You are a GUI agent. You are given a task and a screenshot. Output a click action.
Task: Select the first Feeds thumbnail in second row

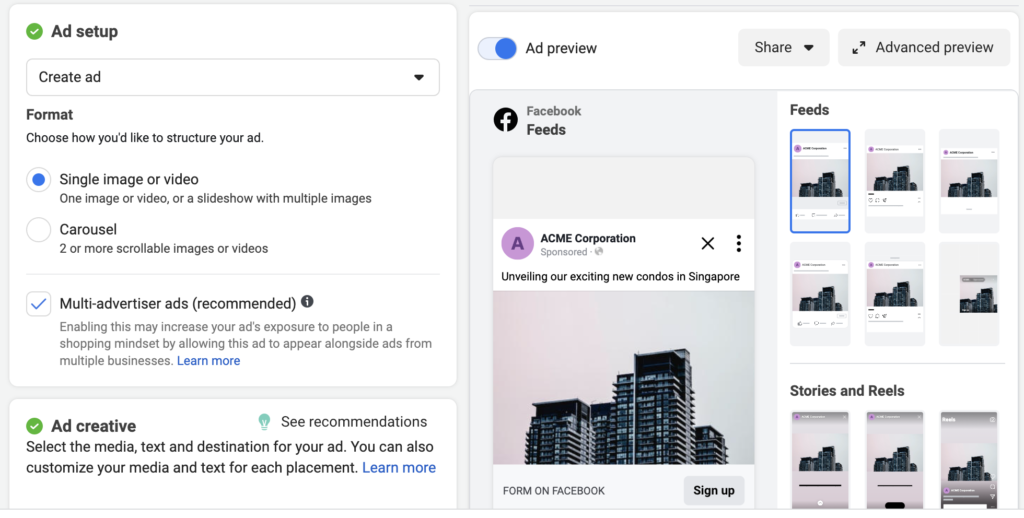click(x=820, y=294)
